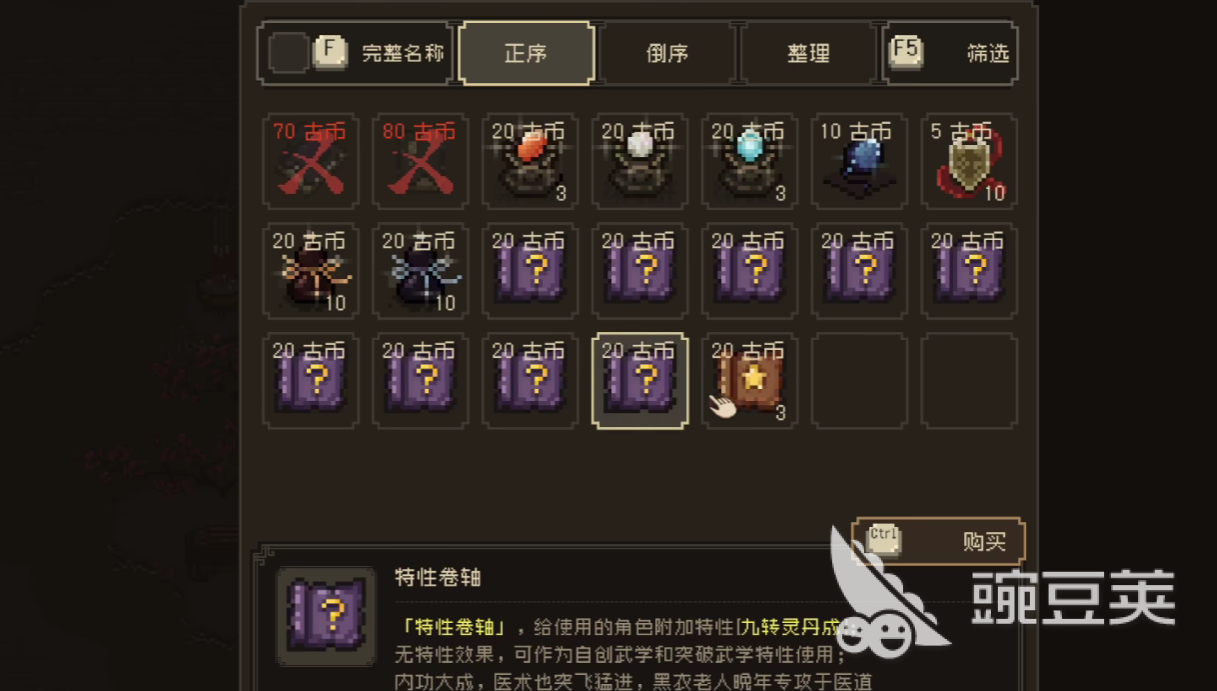This screenshot has width=1217, height=691.
Task: Select the highlighted purple trait scroll in third row
Action: 640,381
